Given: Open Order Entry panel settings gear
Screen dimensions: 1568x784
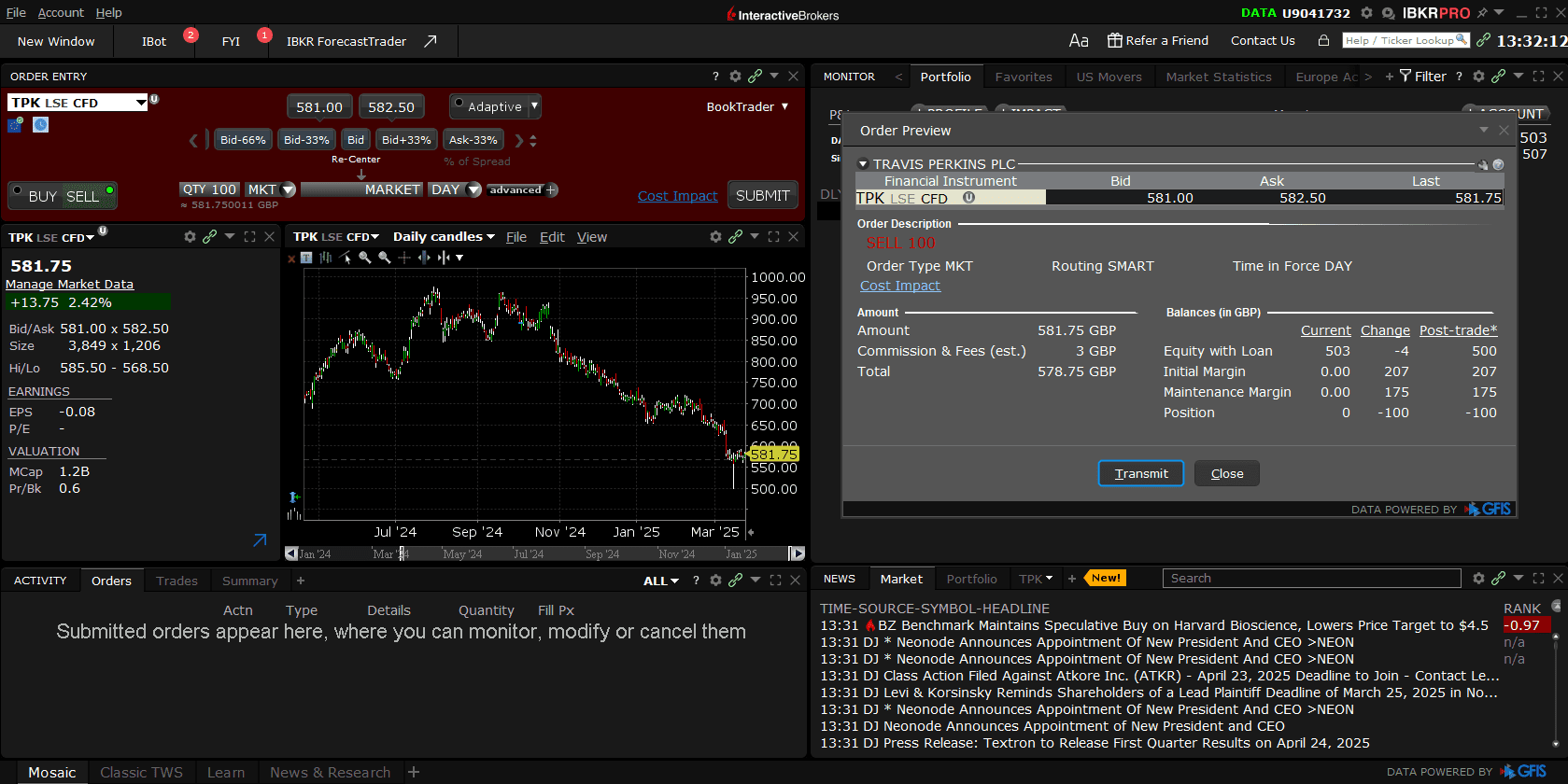Looking at the screenshot, I should (x=735, y=77).
